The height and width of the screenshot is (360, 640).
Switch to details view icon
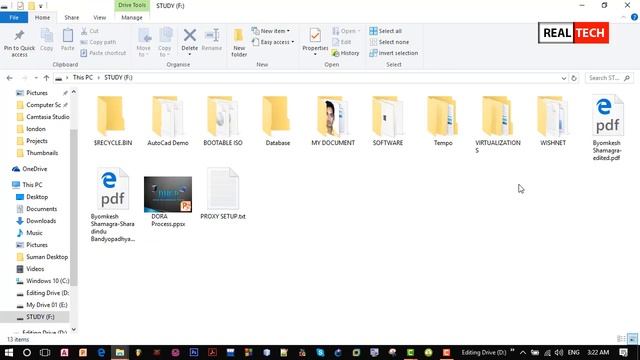click(621, 339)
